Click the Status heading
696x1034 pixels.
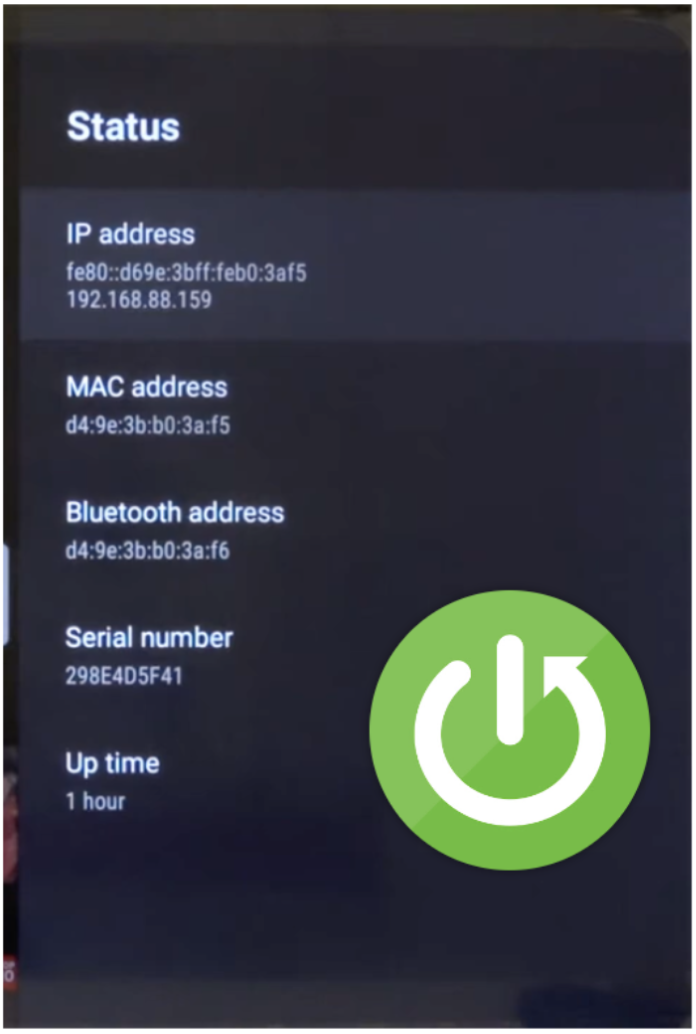123,126
